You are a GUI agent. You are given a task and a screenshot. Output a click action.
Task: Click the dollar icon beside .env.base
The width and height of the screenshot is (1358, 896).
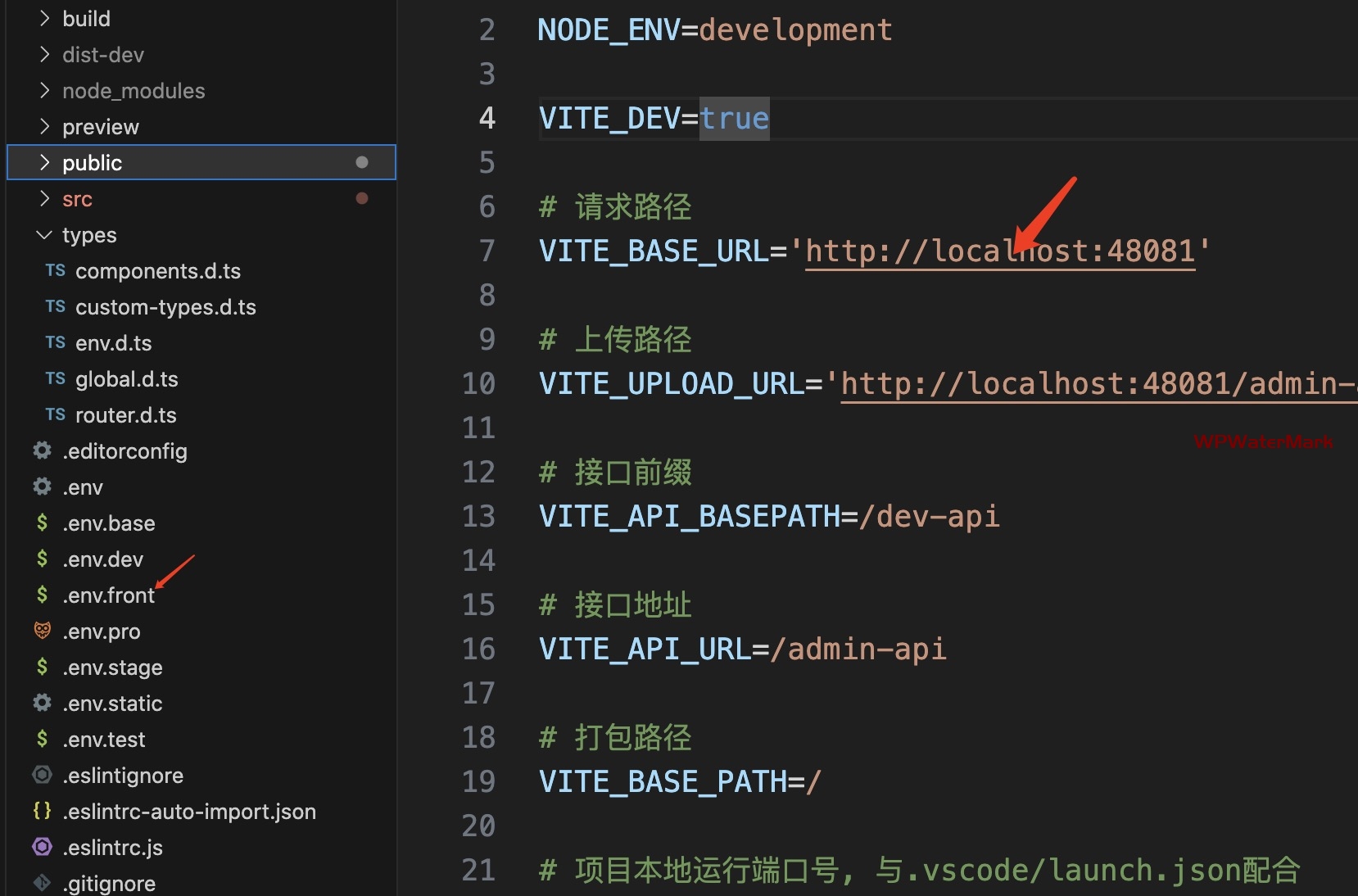click(x=42, y=523)
